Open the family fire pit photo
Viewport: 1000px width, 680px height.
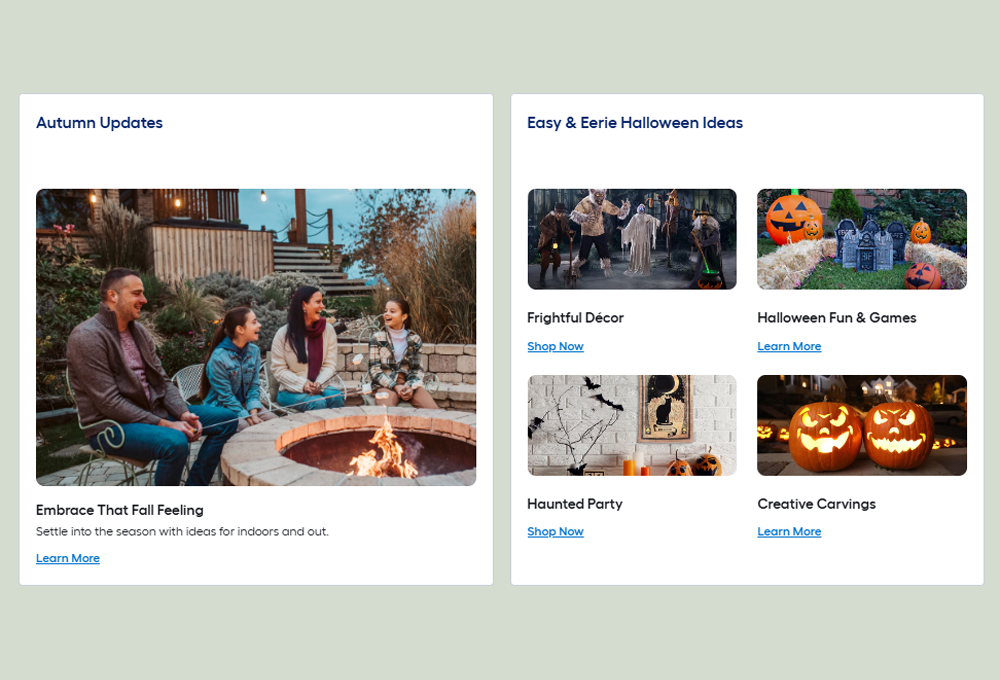pyautogui.click(x=256, y=337)
